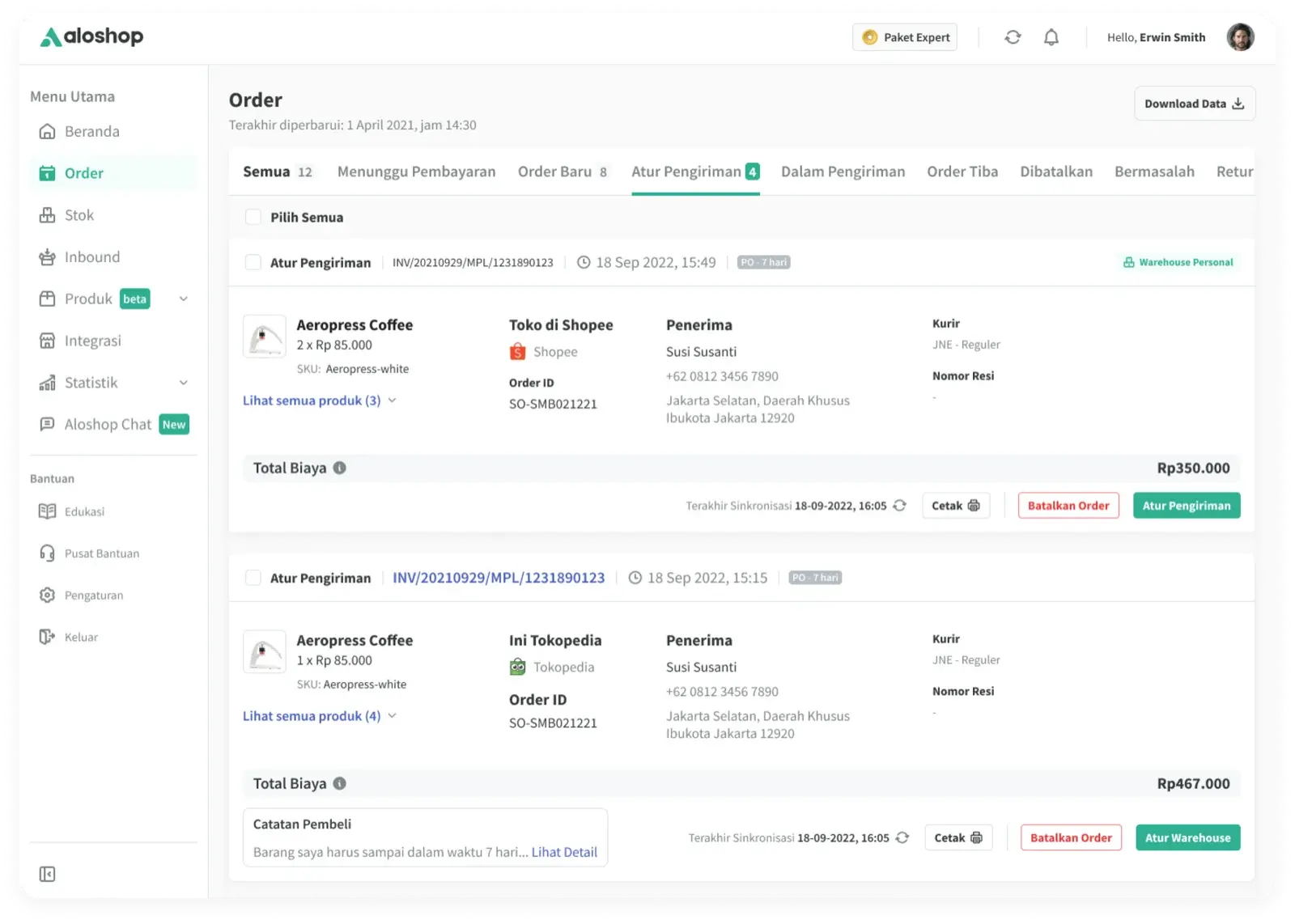Expand Lihat semua produk (3)
Screen dimensions: 1295x924
320,401
